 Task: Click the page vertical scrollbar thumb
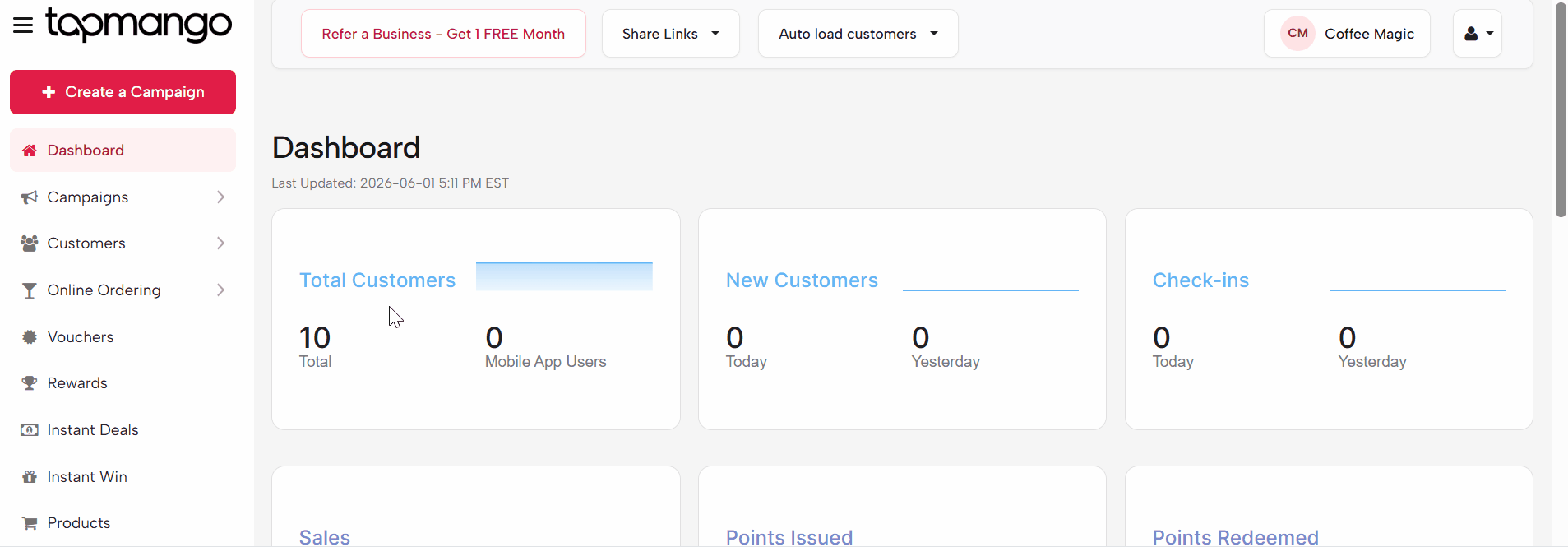1561,109
